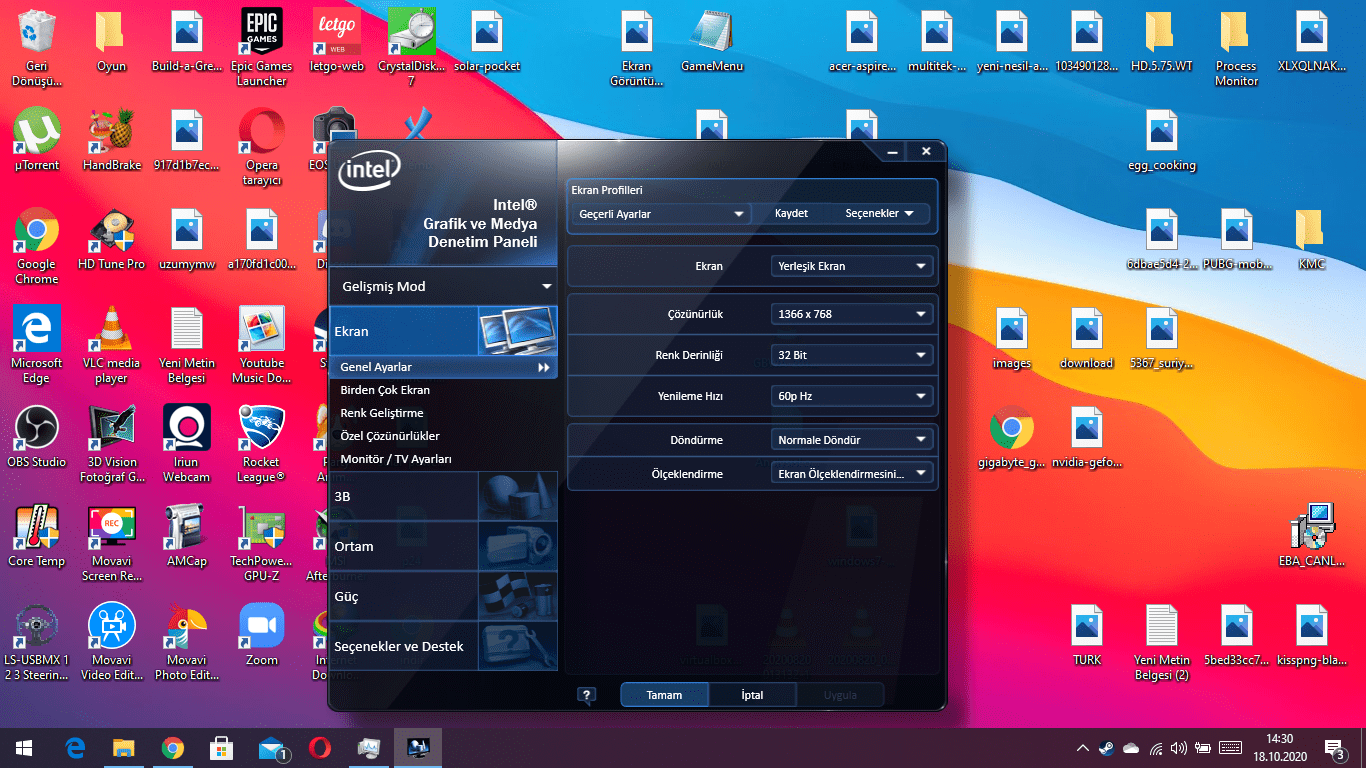This screenshot has height=768, width=1366.
Task: Select the CrystalDiskMark 7 desktop icon
Action: click(411, 48)
